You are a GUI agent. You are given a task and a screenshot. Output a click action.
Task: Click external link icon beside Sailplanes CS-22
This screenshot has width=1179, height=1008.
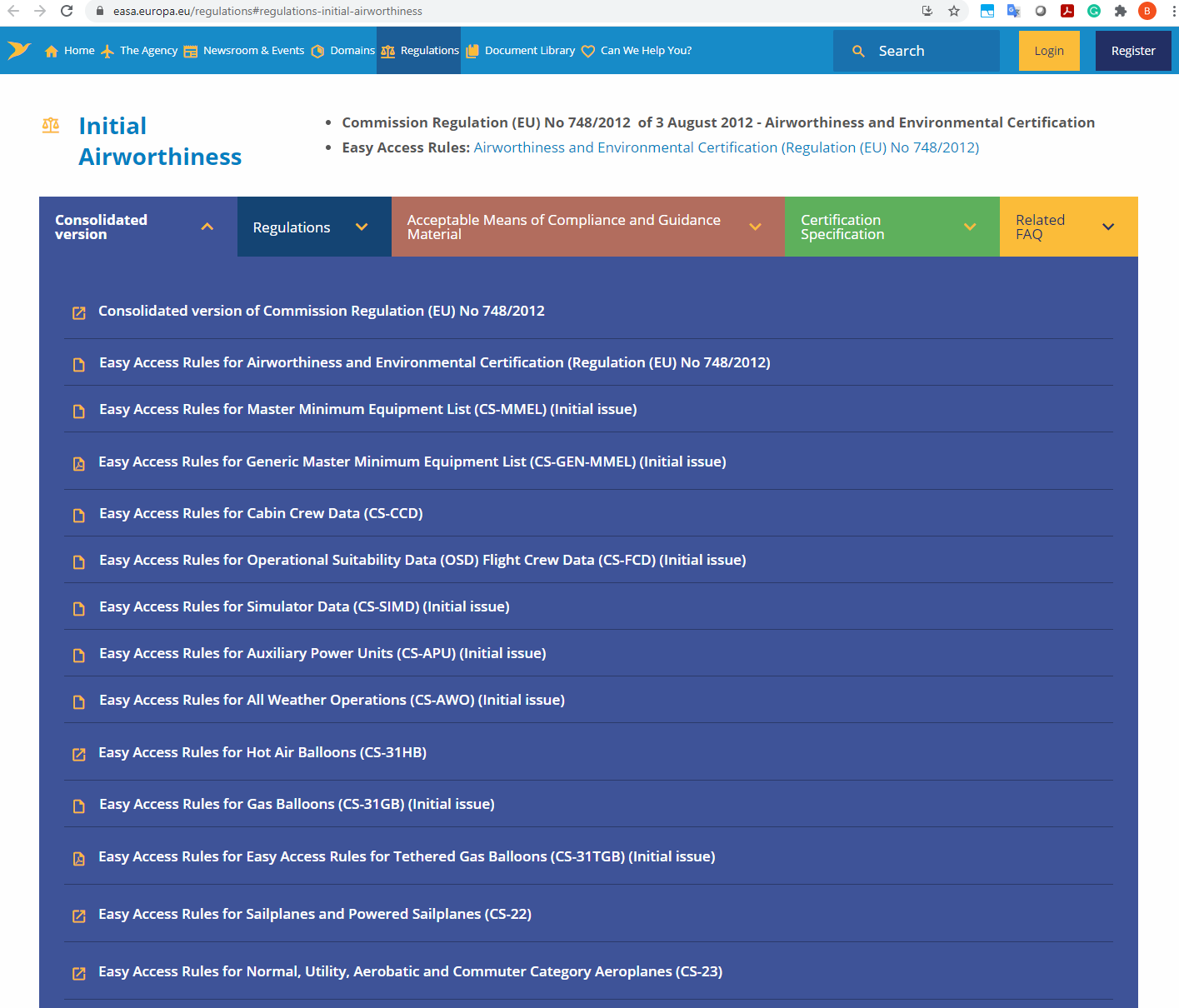pyautogui.click(x=79, y=916)
